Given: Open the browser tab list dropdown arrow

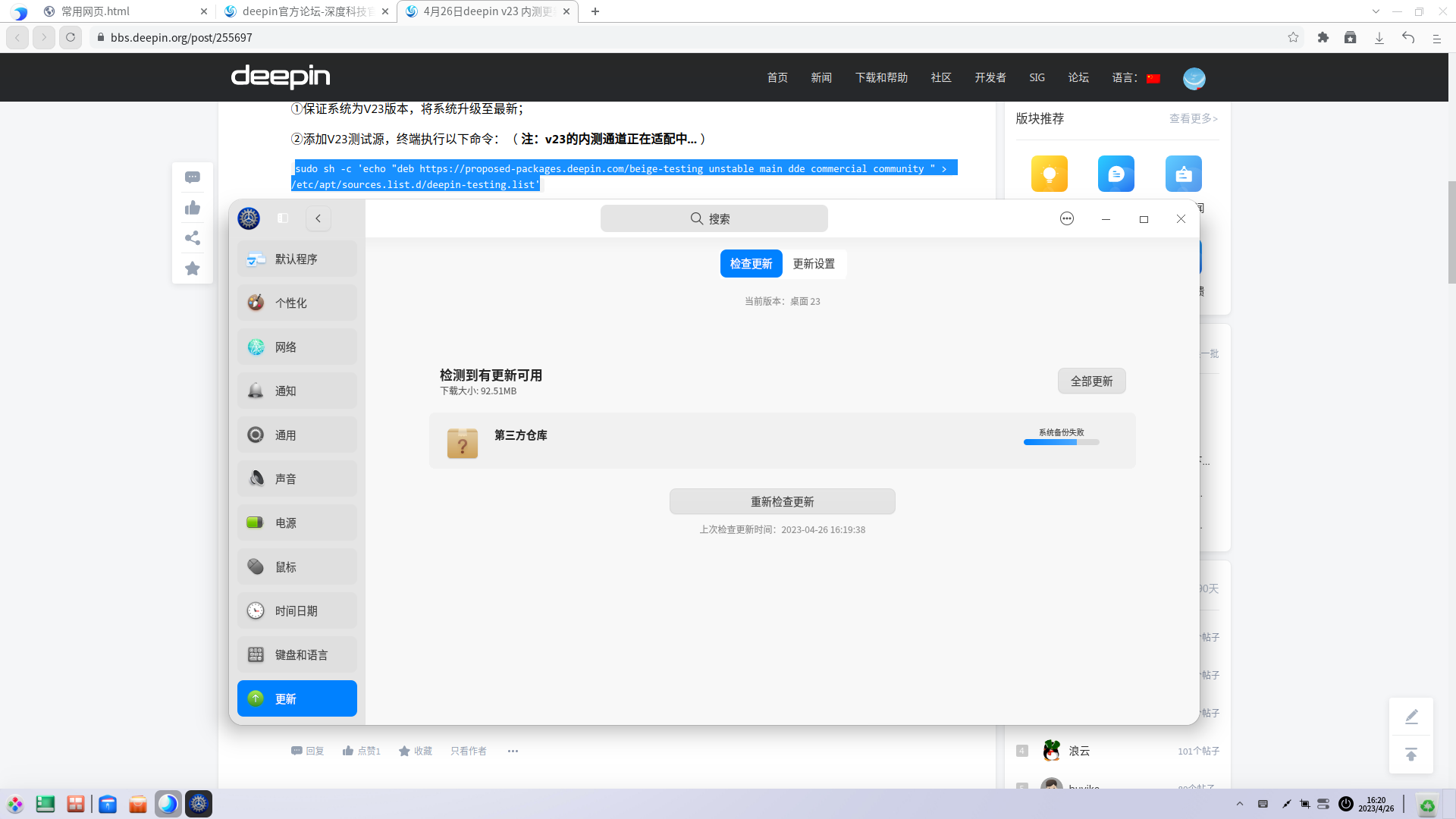Looking at the screenshot, I should [1375, 11].
